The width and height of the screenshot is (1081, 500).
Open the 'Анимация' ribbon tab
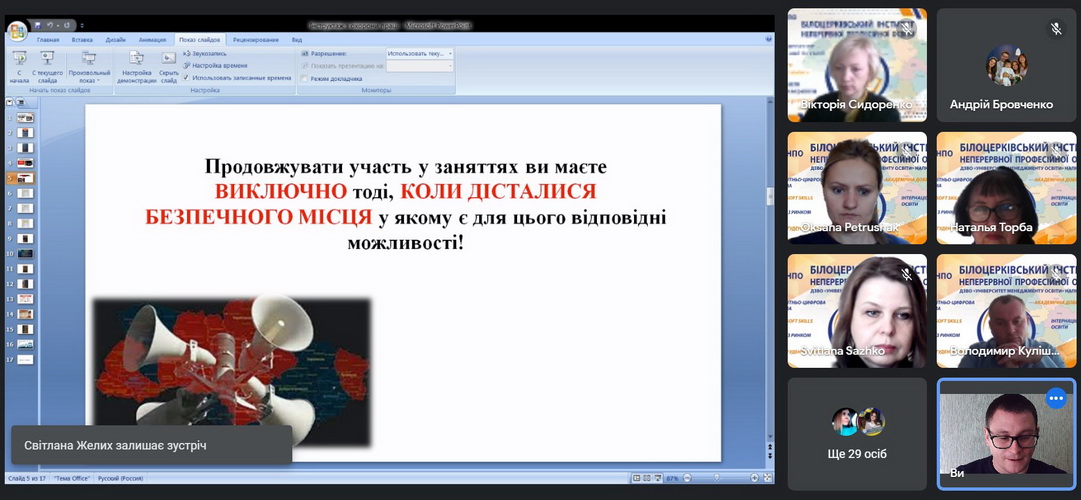point(152,40)
